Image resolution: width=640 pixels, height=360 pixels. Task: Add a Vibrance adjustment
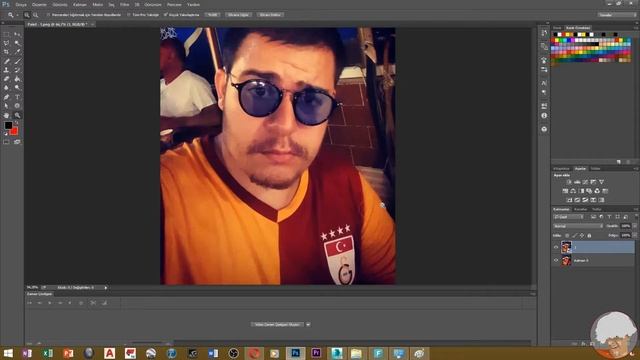[601, 182]
